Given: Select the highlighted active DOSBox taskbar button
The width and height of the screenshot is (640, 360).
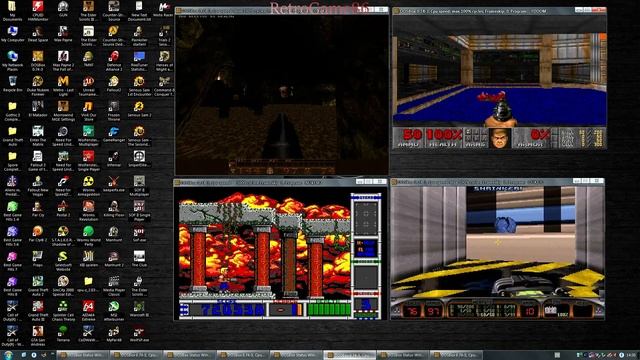Looking at the screenshot, I should pos(349,355).
